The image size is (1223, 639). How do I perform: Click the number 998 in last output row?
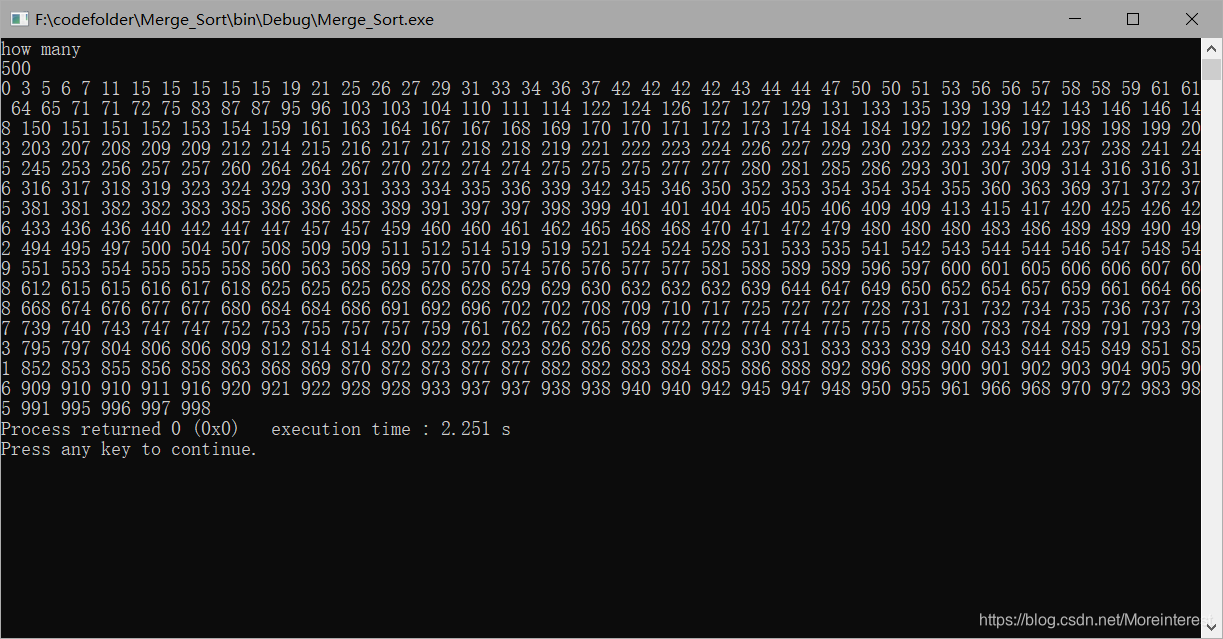pos(196,409)
